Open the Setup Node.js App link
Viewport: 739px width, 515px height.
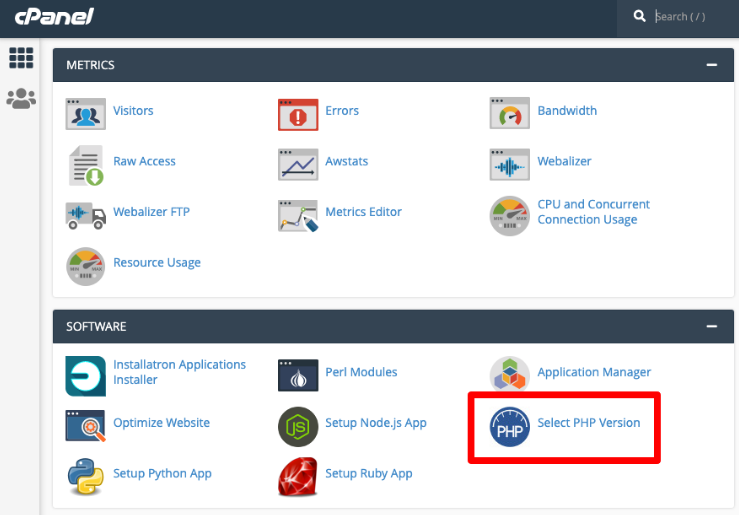(x=376, y=423)
